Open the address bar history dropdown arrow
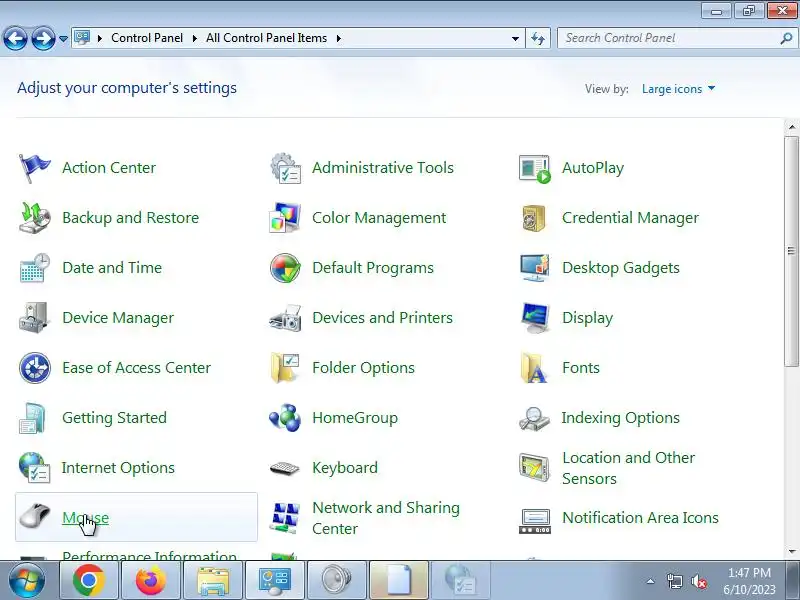 coord(515,38)
